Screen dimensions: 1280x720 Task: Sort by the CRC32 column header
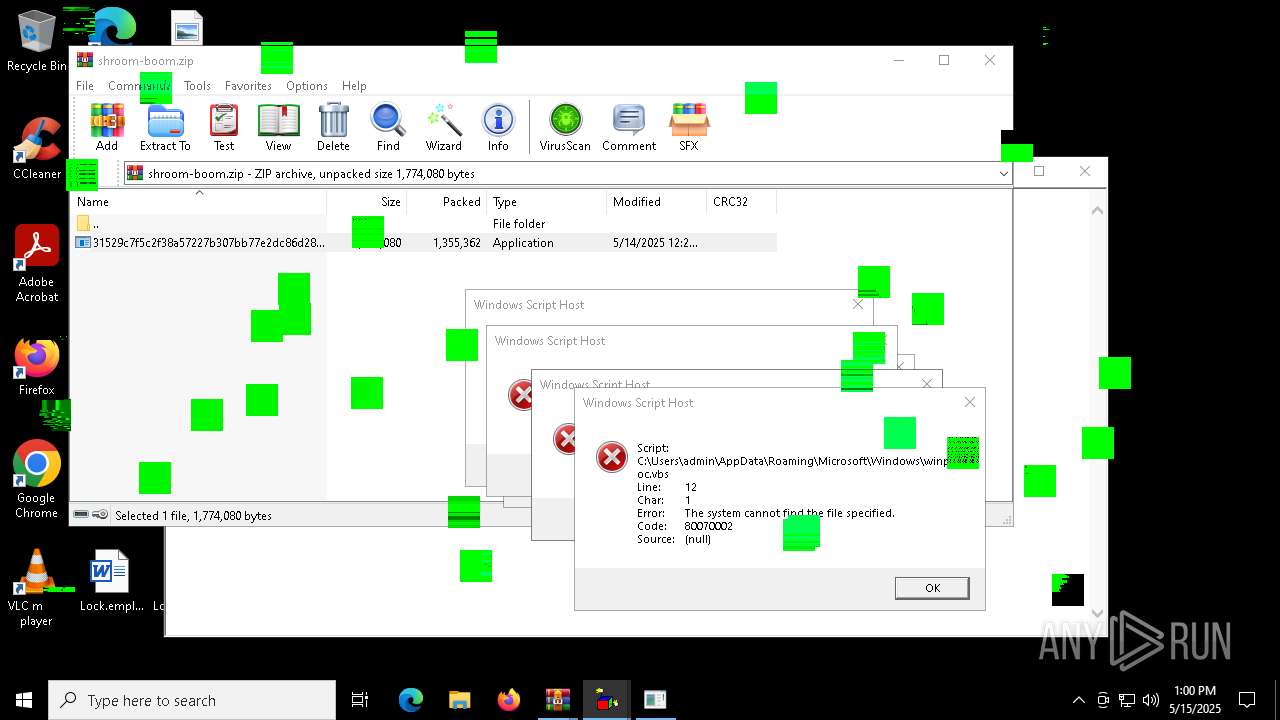click(742, 201)
